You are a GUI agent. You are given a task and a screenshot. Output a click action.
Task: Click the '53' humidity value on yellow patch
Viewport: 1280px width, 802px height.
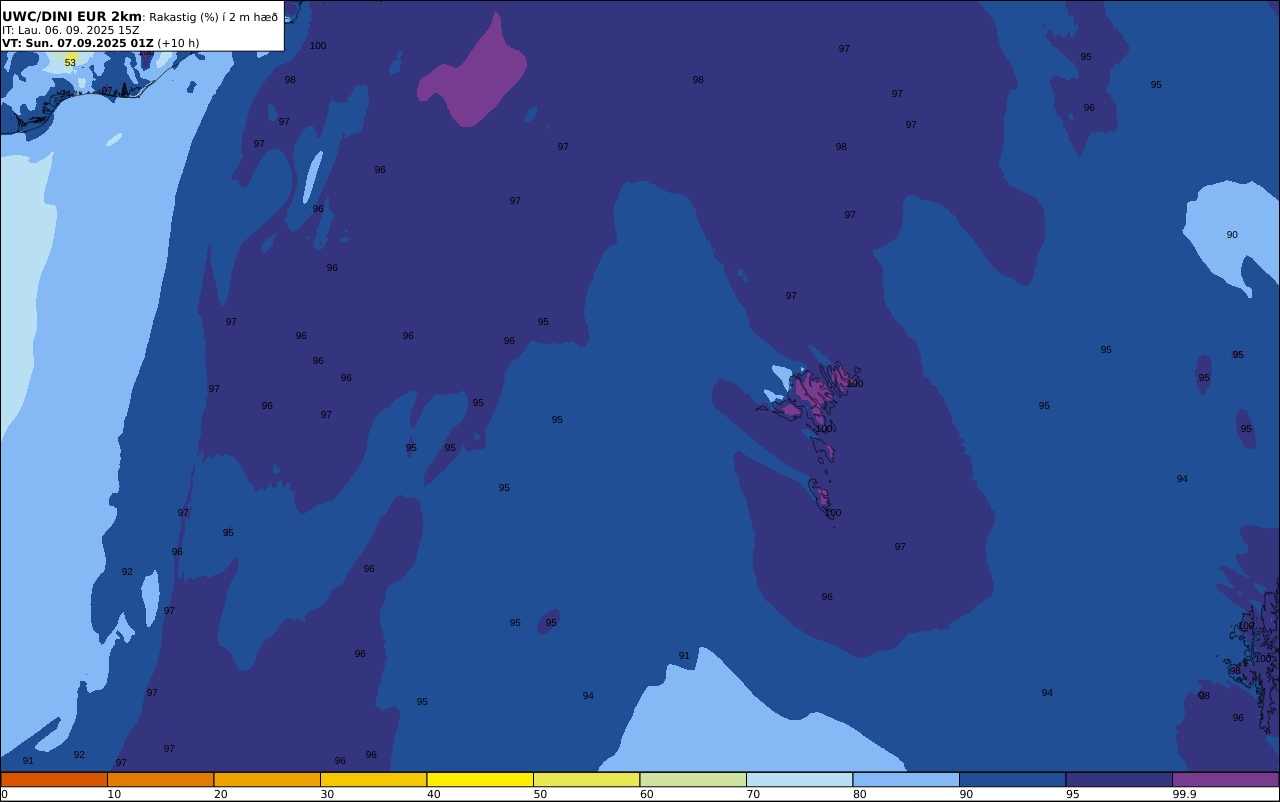pyautogui.click(x=70, y=63)
